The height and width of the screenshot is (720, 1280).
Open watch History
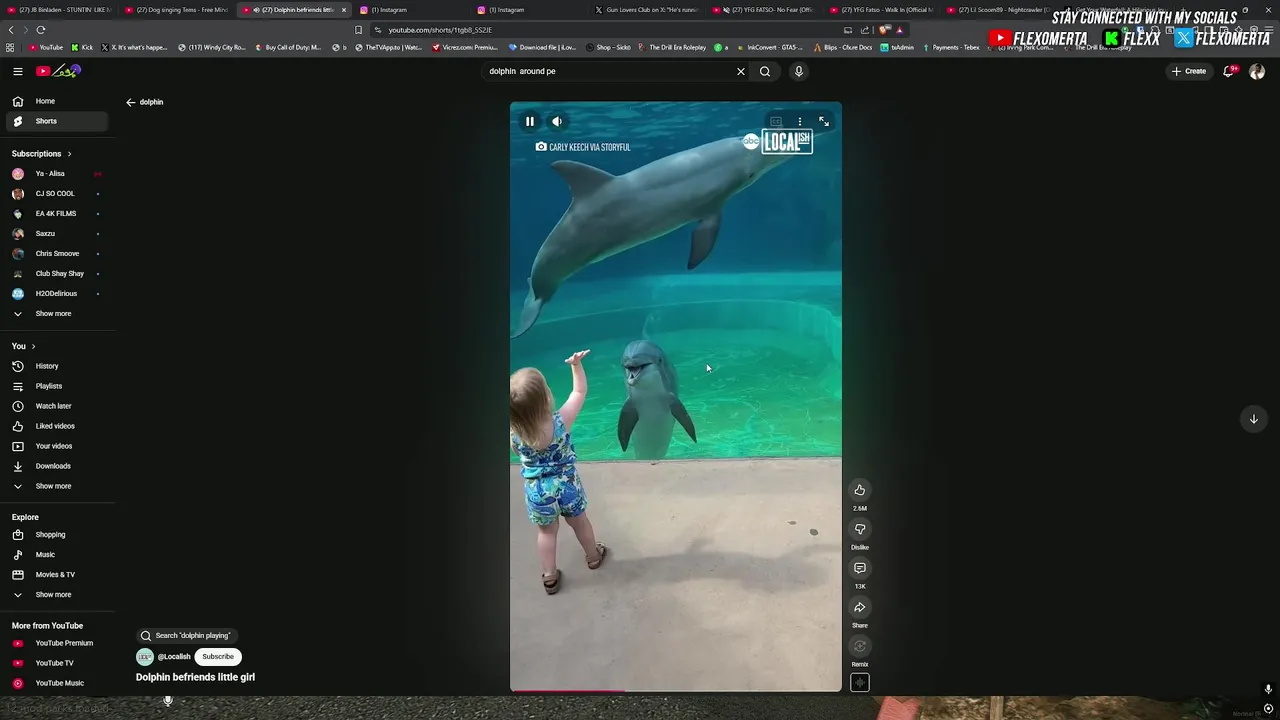click(57, 366)
